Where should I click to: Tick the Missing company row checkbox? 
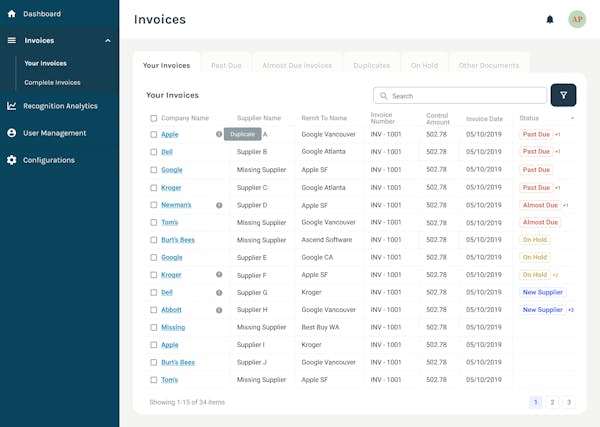tap(153, 327)
